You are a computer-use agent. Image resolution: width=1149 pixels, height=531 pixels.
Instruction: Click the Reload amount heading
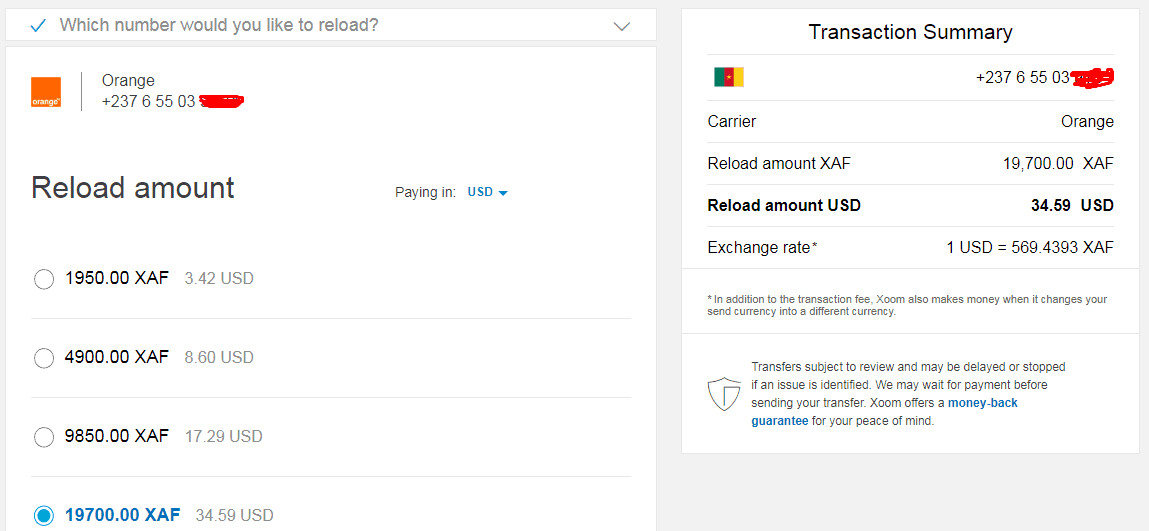pyautogui.click(x=133, y=188)
